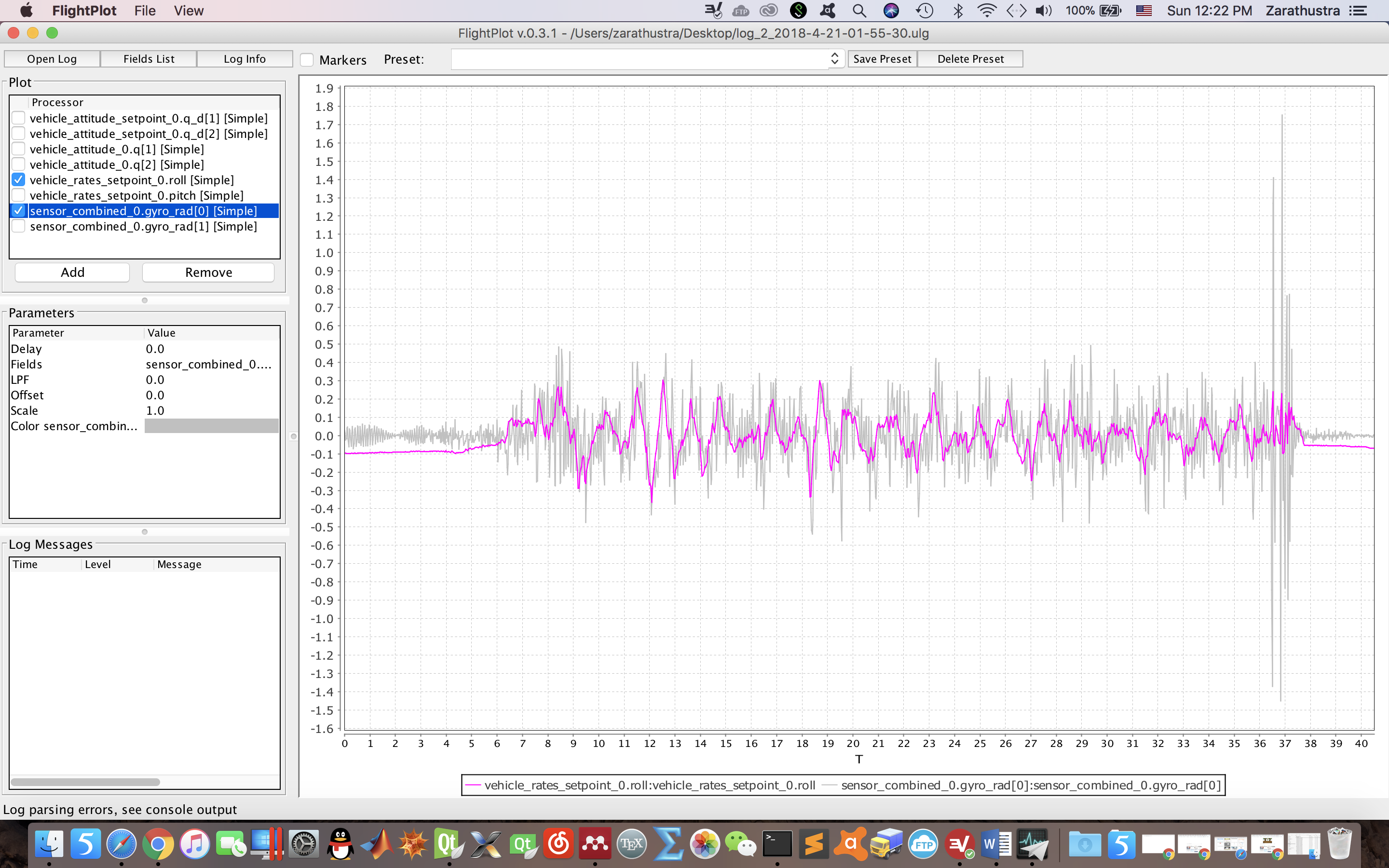
Task: Open System Preferences gear in dock
Action: pos(304,844)
